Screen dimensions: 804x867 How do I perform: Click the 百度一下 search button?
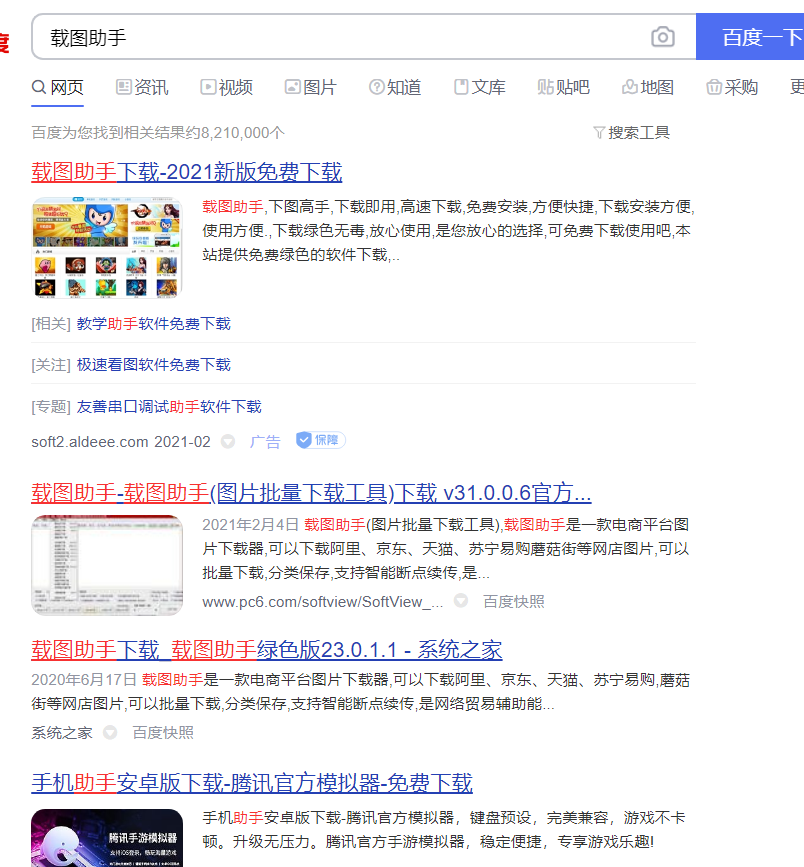[x=750, y=36]
